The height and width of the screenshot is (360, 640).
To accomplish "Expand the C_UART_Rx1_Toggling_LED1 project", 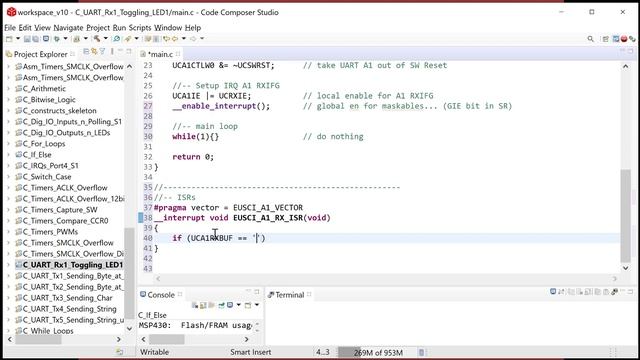I will tap(9, 265).
